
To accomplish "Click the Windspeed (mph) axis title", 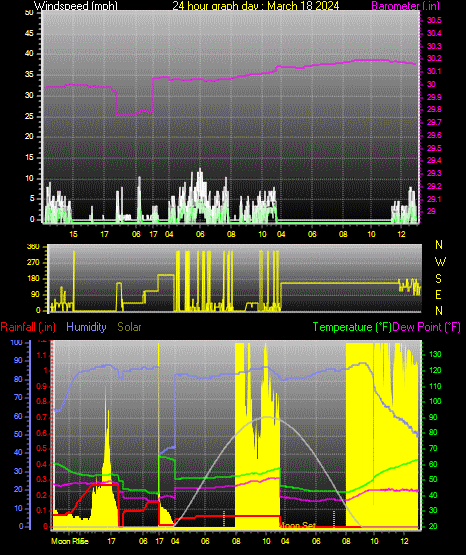I will 76,6.
